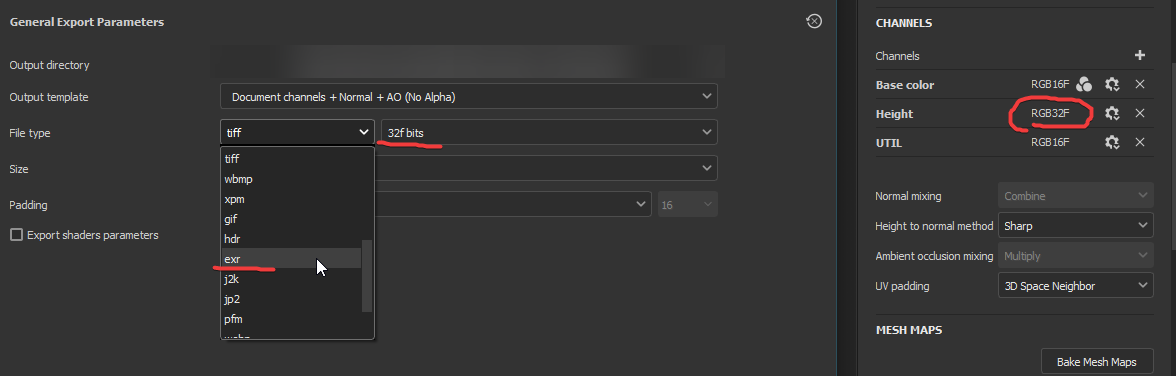This screenshot has height=376, width=1176.
Task: Remove the Base color channel
Action: (x=1140, y=85)
